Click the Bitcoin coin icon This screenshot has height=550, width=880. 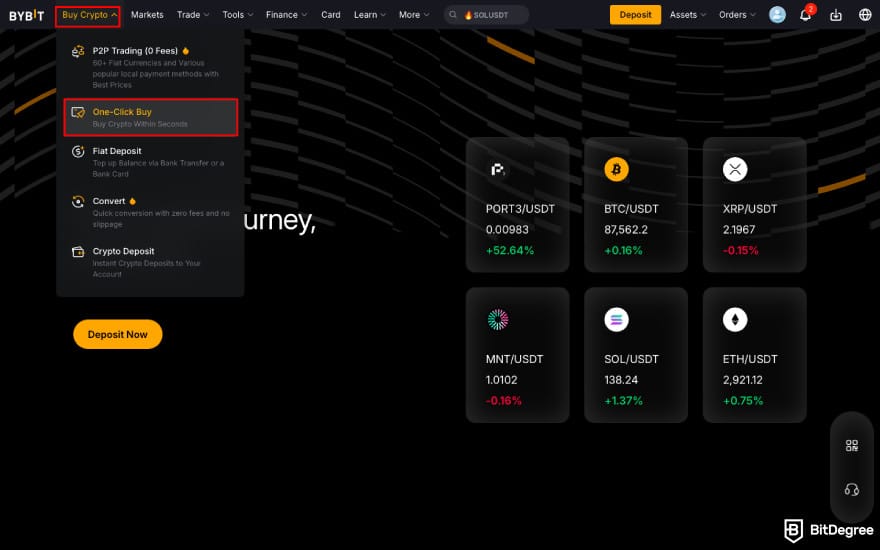pos(616,169)
